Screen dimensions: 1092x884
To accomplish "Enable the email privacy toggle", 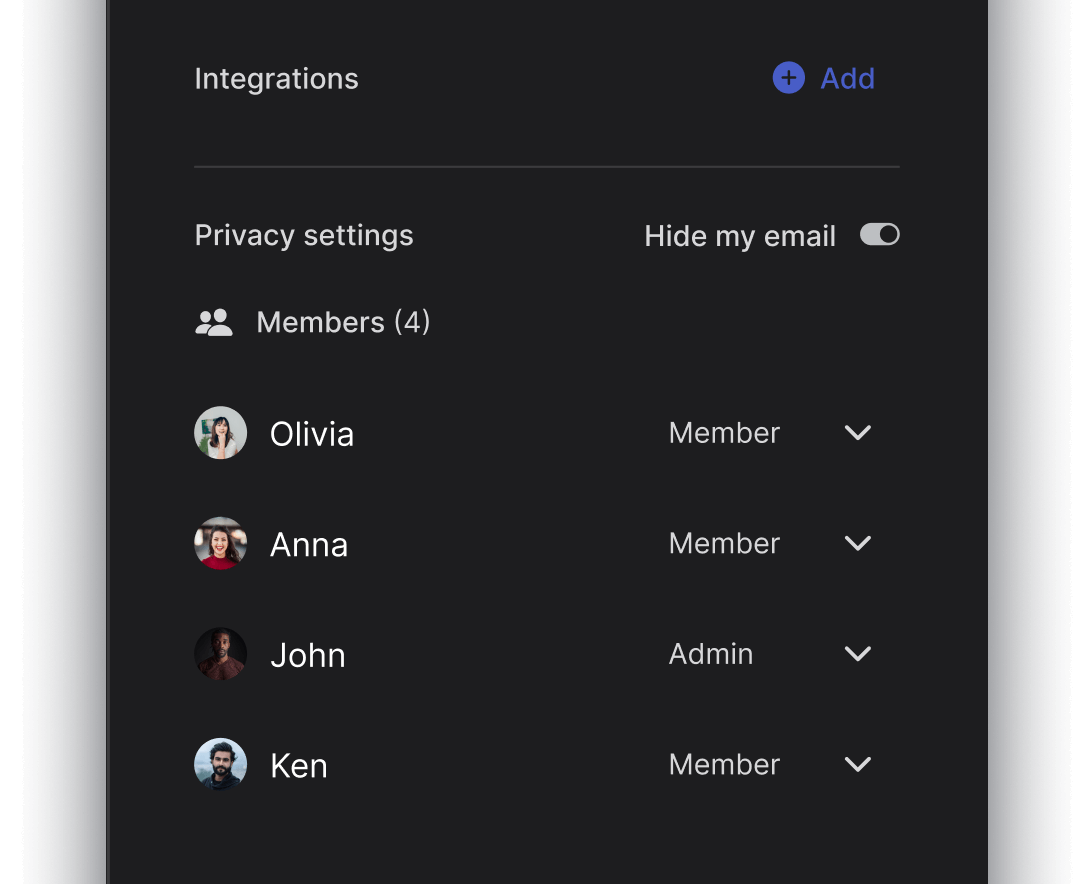I will coord(879,234).
